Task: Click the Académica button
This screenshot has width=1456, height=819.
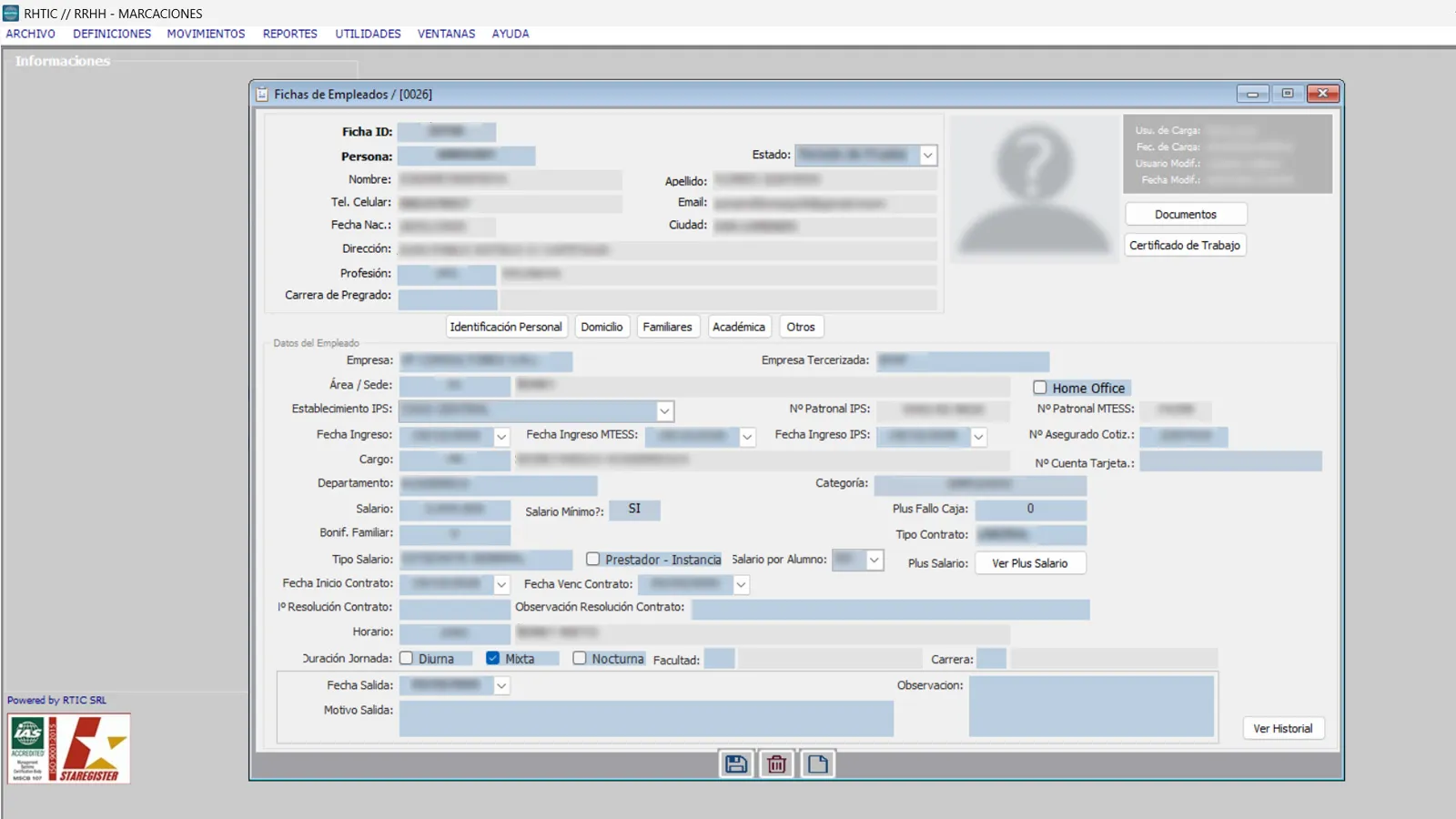Action: [739, 327]
